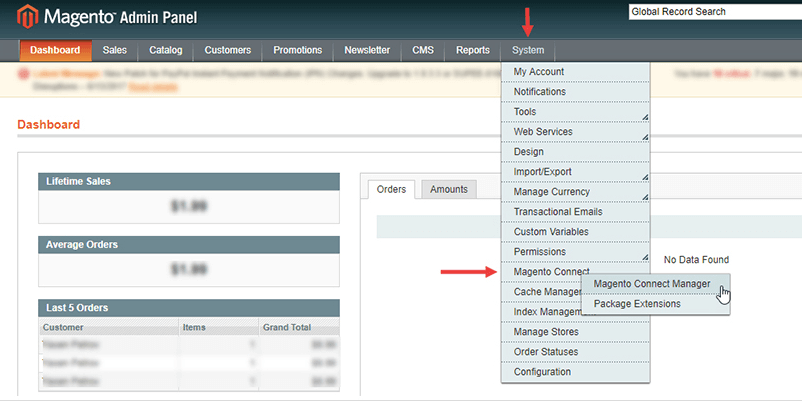
Task: Click the Average Orders heading
Action: pos(82,244)
